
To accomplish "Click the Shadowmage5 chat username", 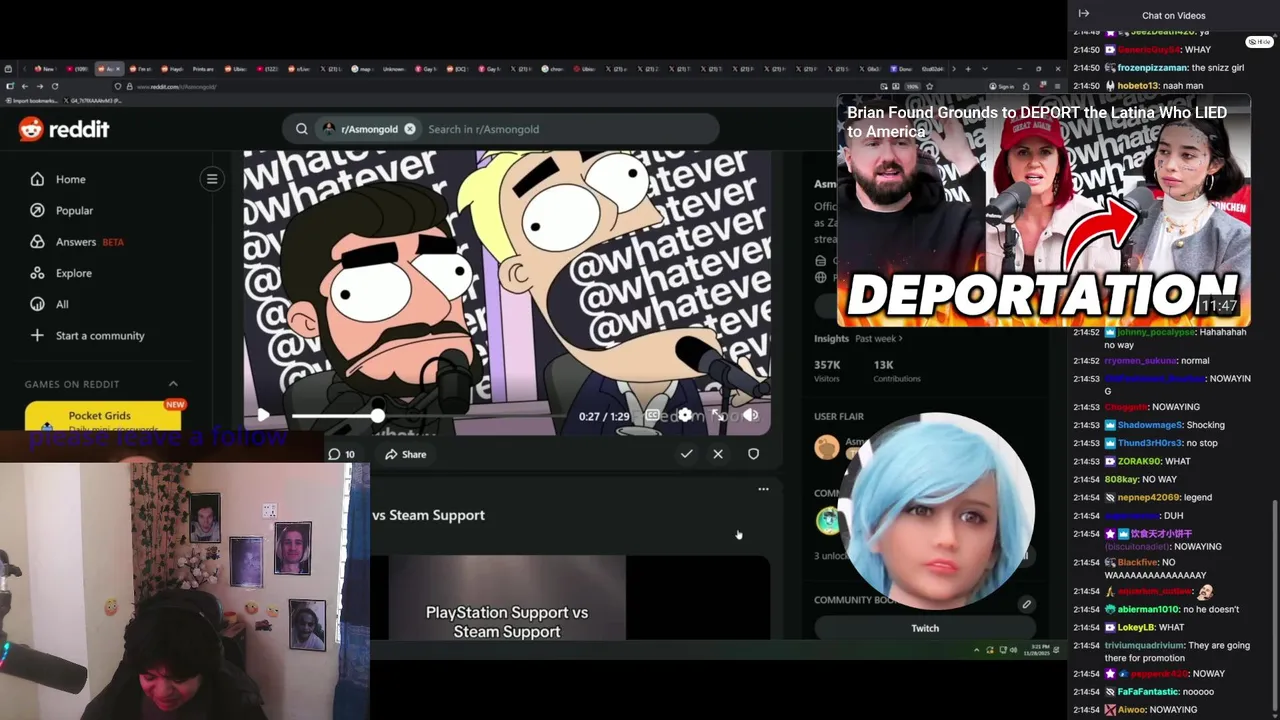I will point(1150,425).
